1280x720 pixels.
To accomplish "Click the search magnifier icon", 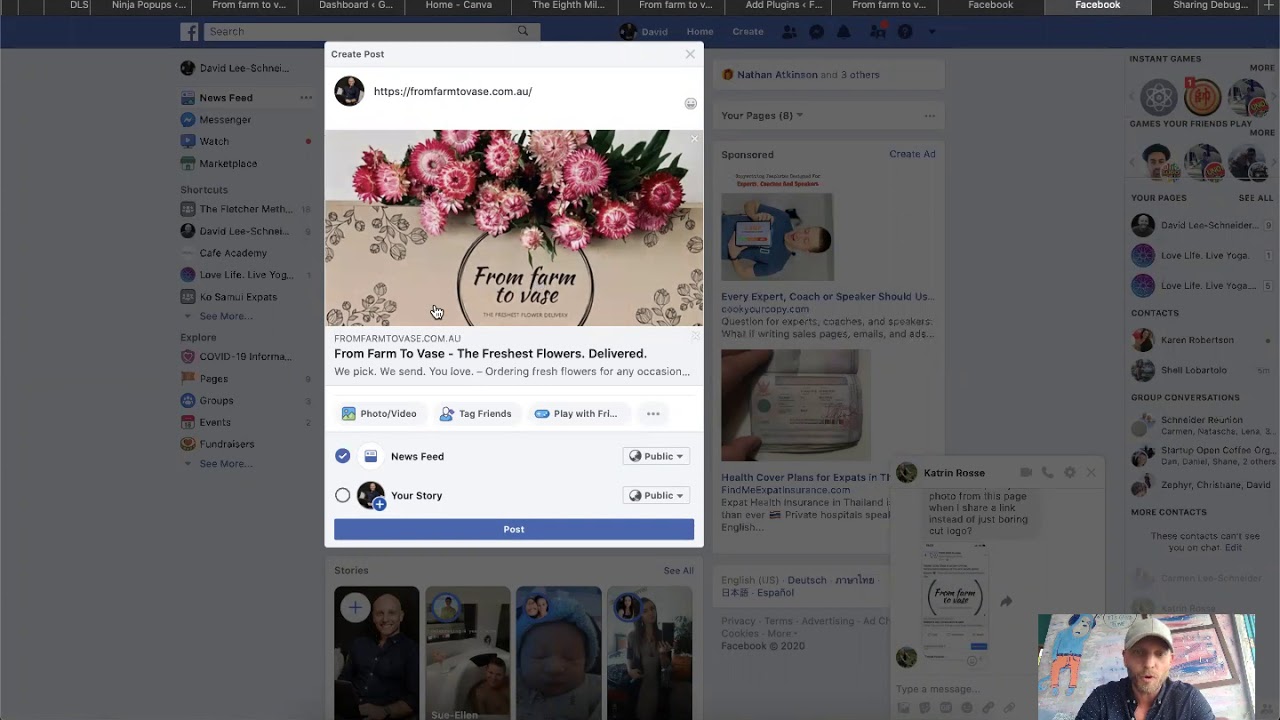I will [522, 31].
